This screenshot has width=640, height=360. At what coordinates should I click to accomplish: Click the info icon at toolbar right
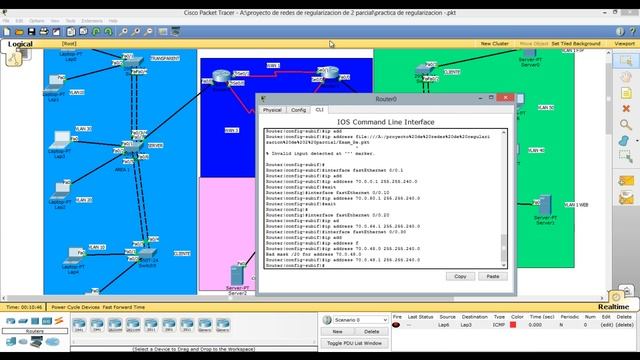[x=620, y=32]
